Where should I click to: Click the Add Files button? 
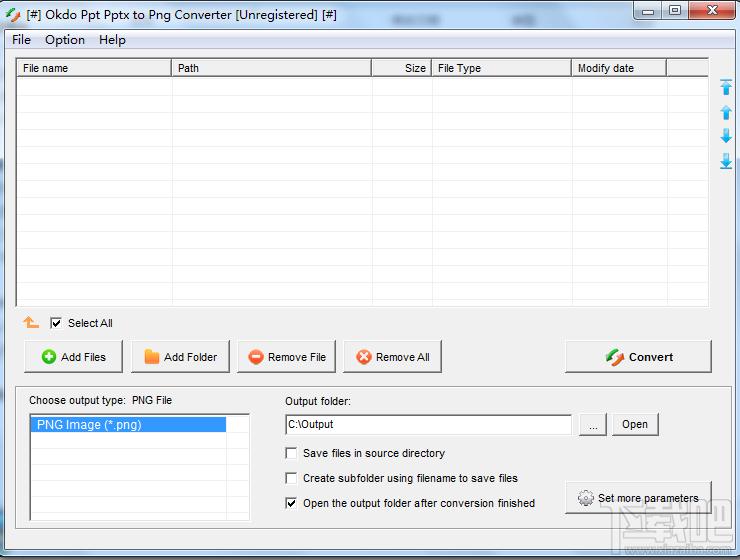(74, 357)
